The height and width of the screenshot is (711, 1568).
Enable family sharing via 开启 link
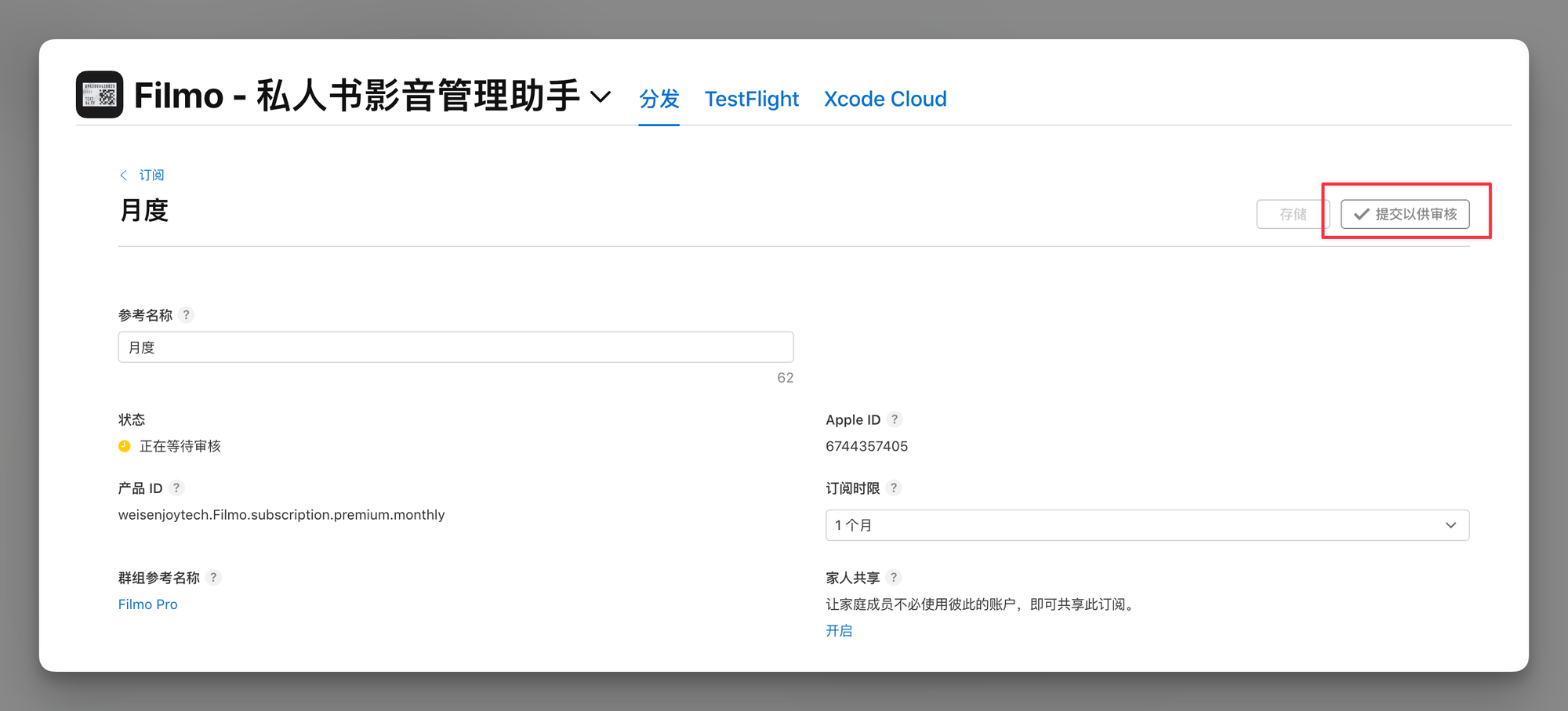839,631
